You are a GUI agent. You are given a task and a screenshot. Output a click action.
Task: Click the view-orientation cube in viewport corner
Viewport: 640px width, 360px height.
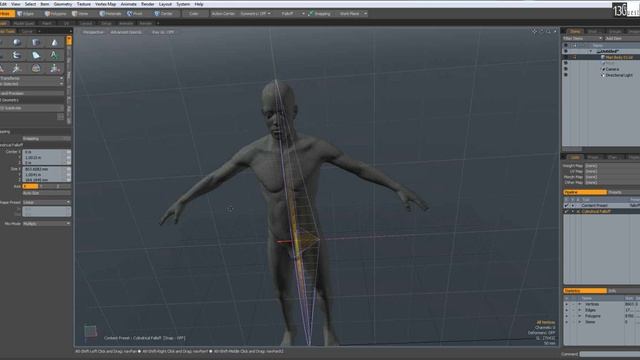[90, 331]
